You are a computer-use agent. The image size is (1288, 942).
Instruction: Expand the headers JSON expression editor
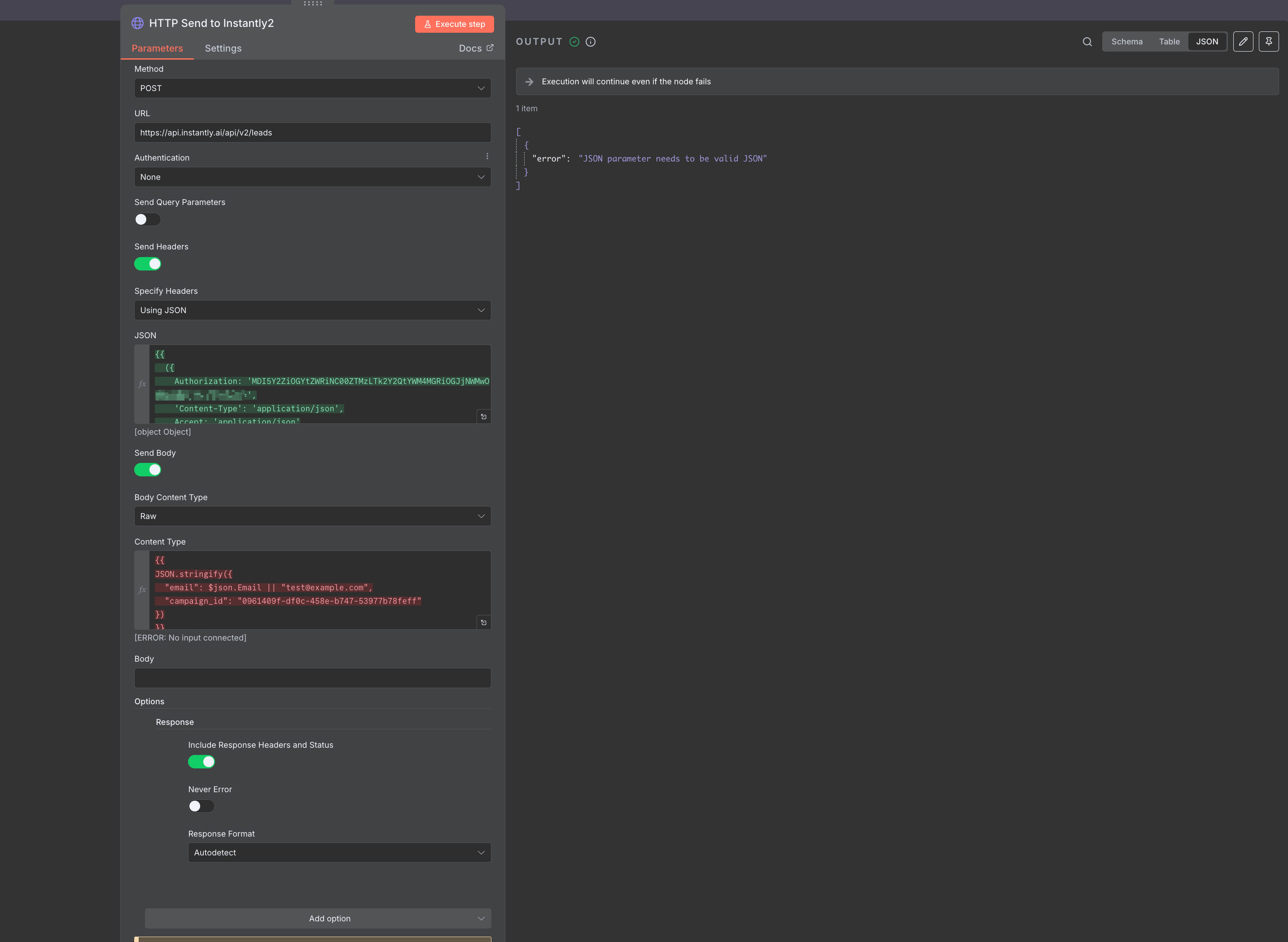(484, 417)
